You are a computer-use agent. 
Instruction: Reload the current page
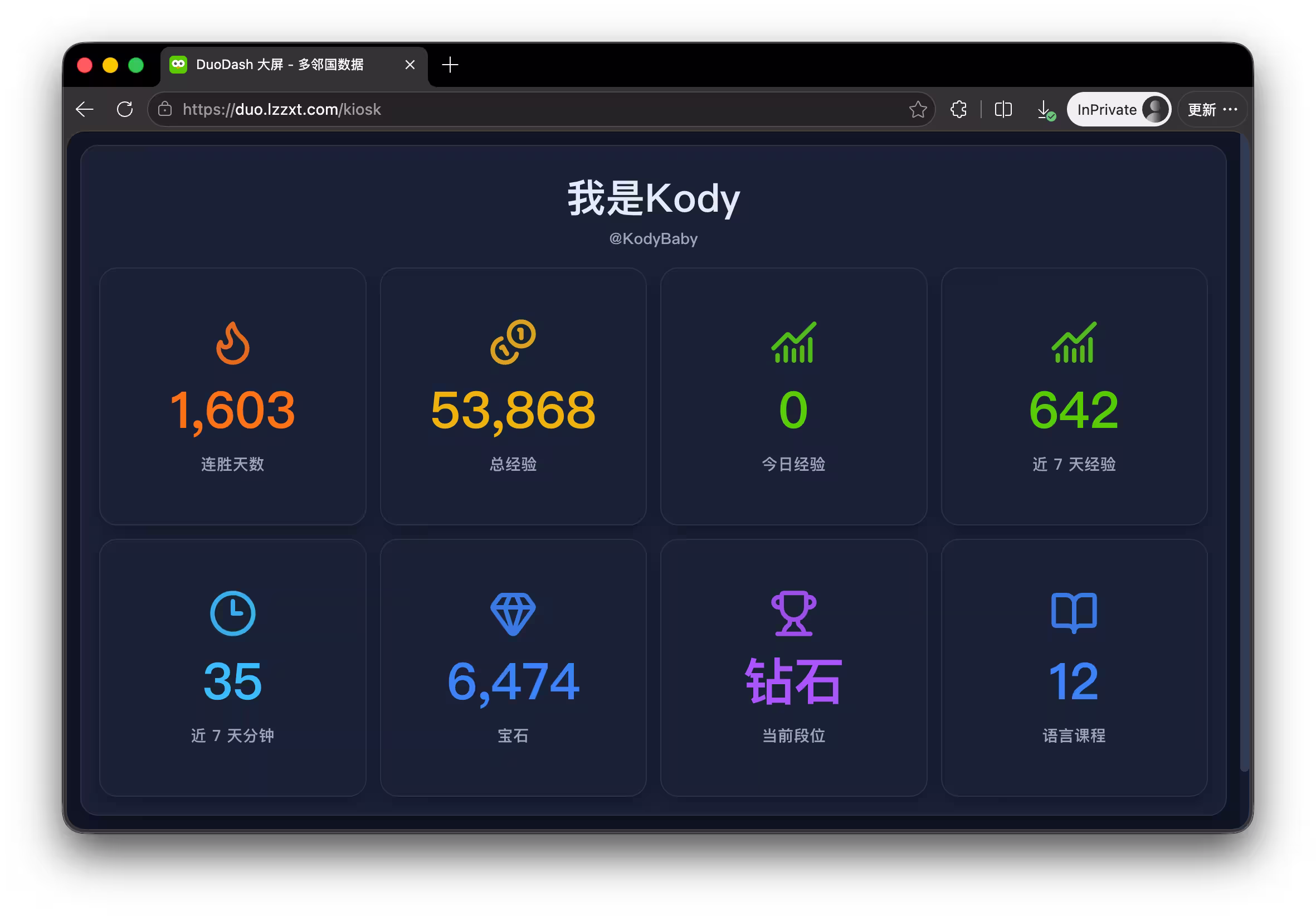pos(125,109)
